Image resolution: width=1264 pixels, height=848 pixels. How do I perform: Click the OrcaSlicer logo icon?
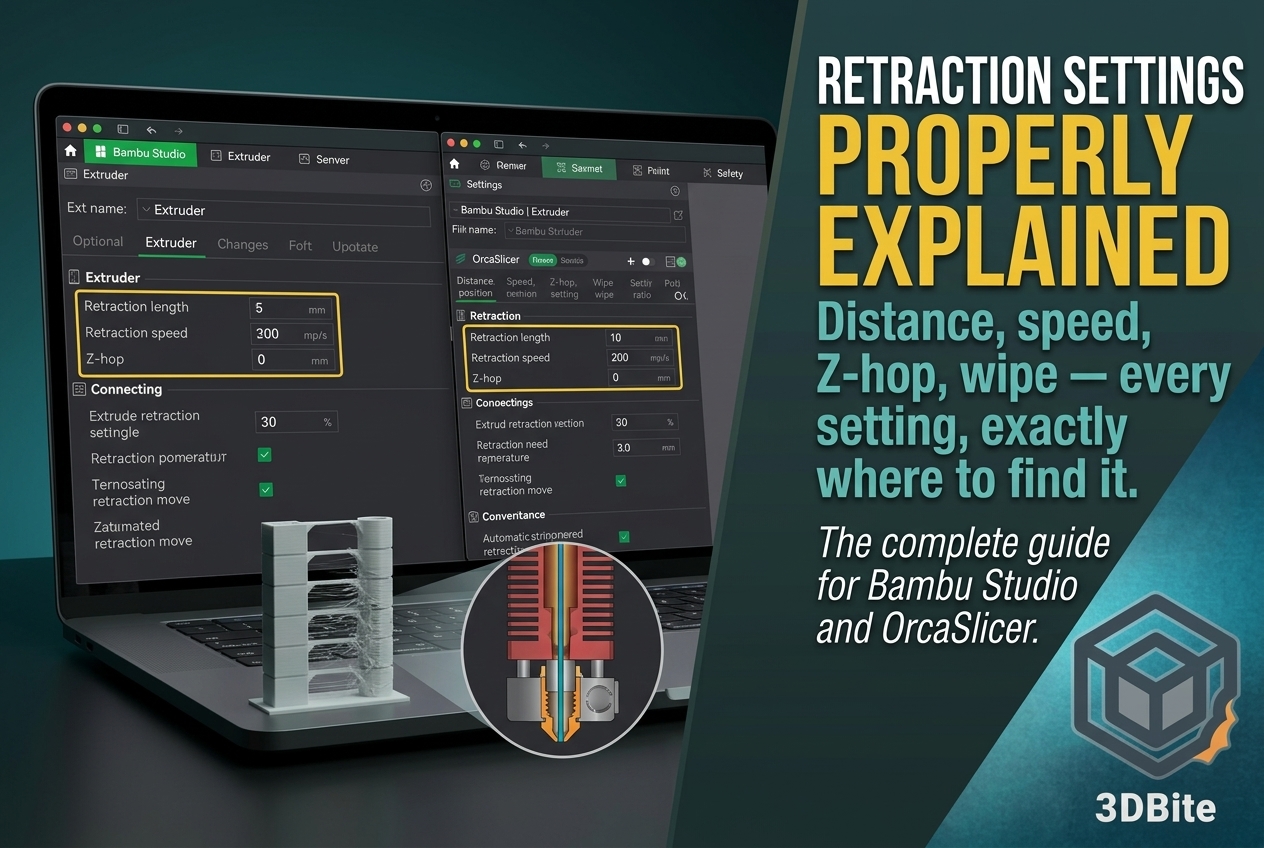pyautogui.click(x=460, y=259)
